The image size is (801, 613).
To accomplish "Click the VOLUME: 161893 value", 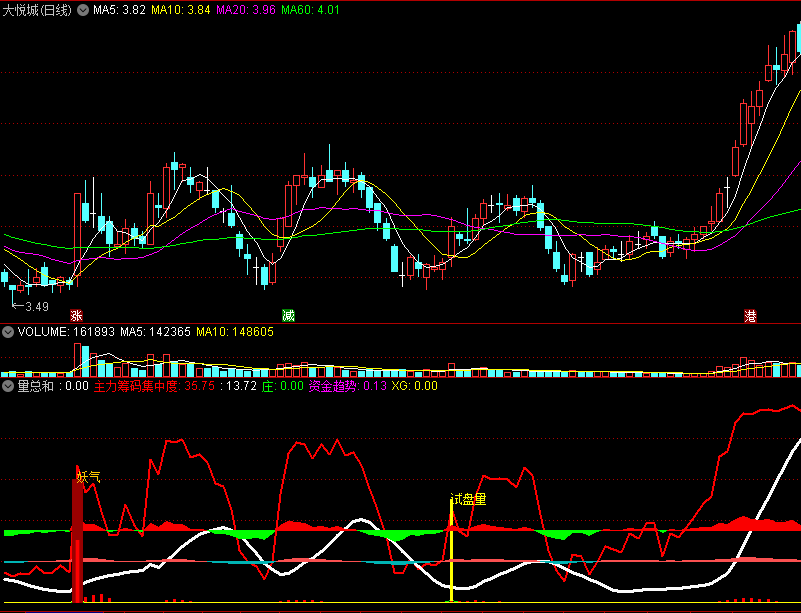I will click(66, 332).
